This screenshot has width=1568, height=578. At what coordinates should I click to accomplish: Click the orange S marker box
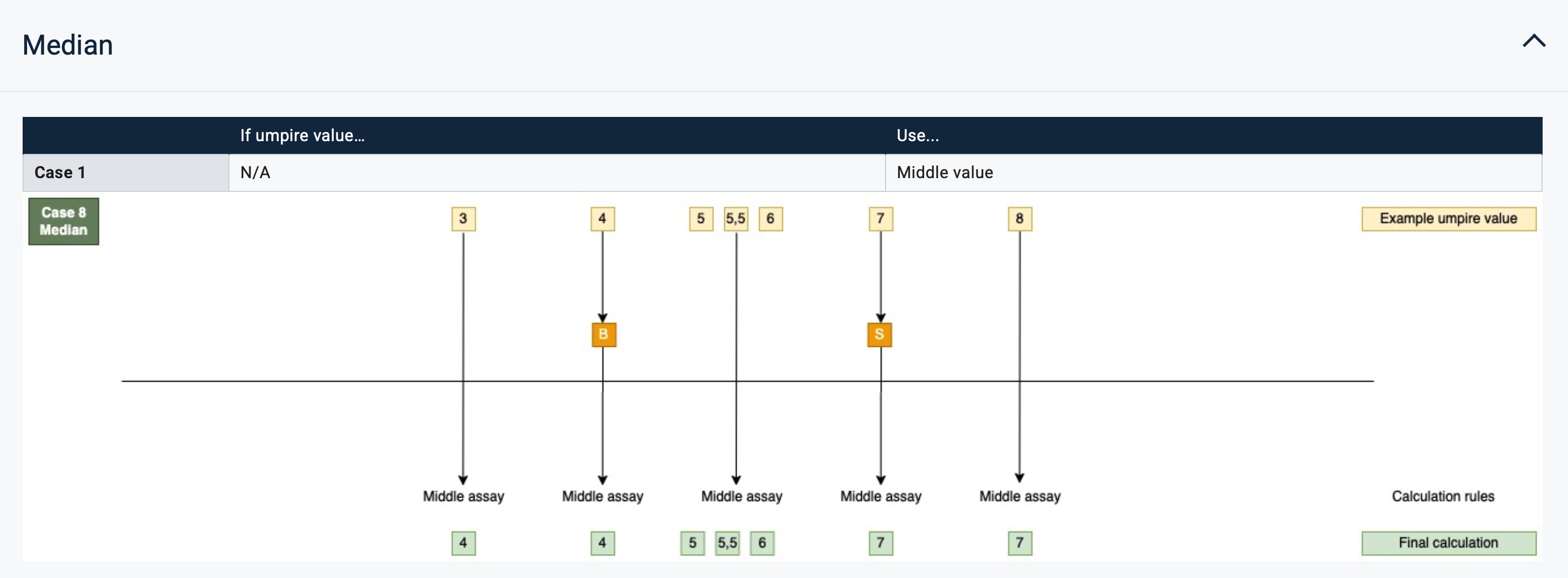(879, 335)
